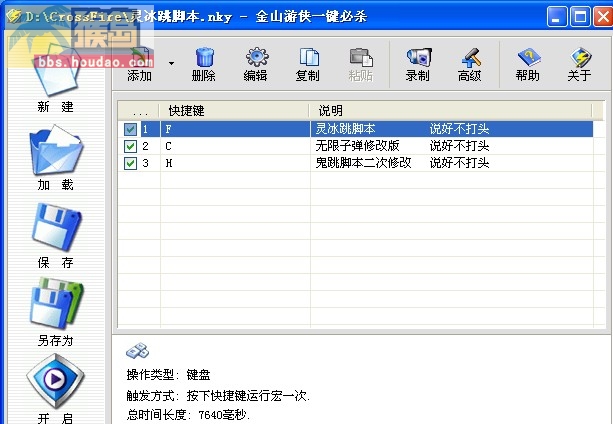Click the 总时间长度: 7640毫秒 text
Viewport: 613px width, 424px height.
[188, 414]
